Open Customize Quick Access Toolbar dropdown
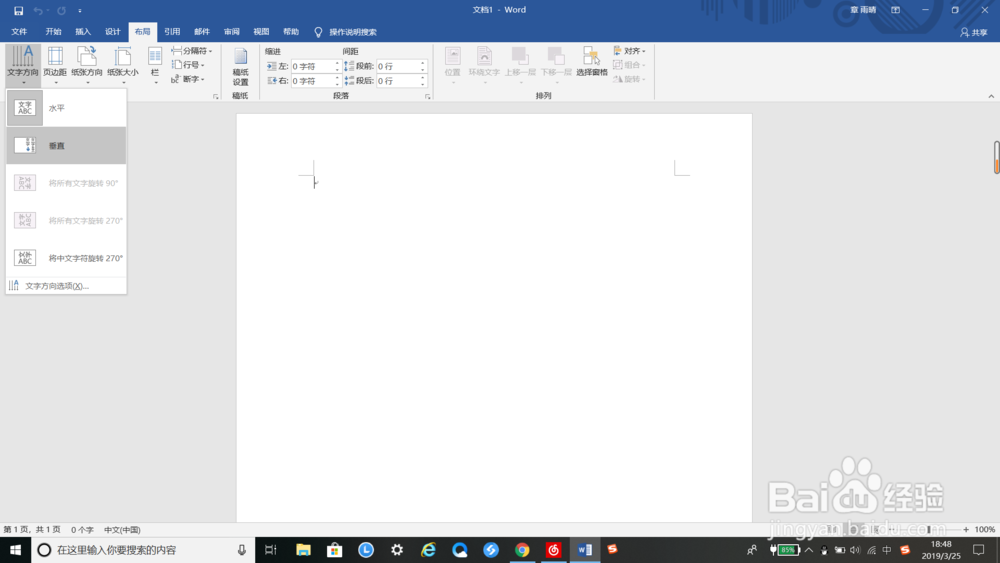Viewport: 1000px width, 563px height. tap(80, 11)
